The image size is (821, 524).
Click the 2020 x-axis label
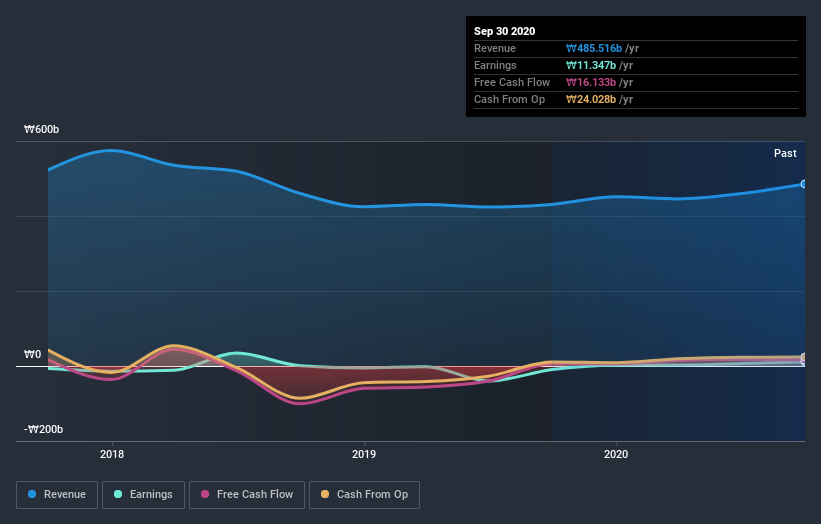(x=616, y=454)
